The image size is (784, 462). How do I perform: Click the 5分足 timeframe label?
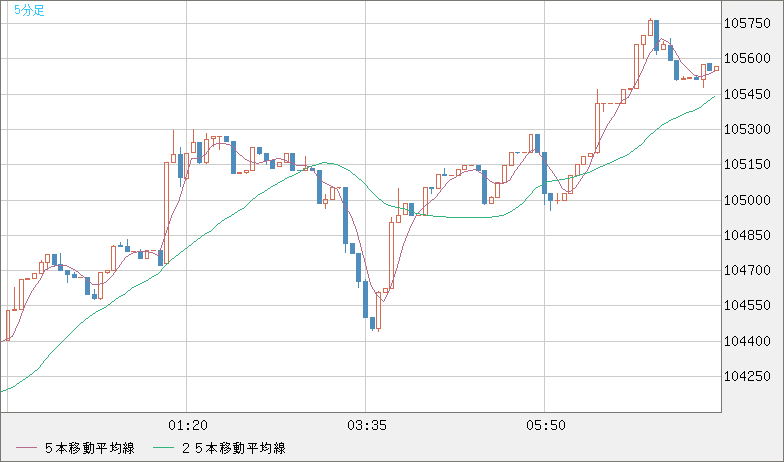click(30, 10)
